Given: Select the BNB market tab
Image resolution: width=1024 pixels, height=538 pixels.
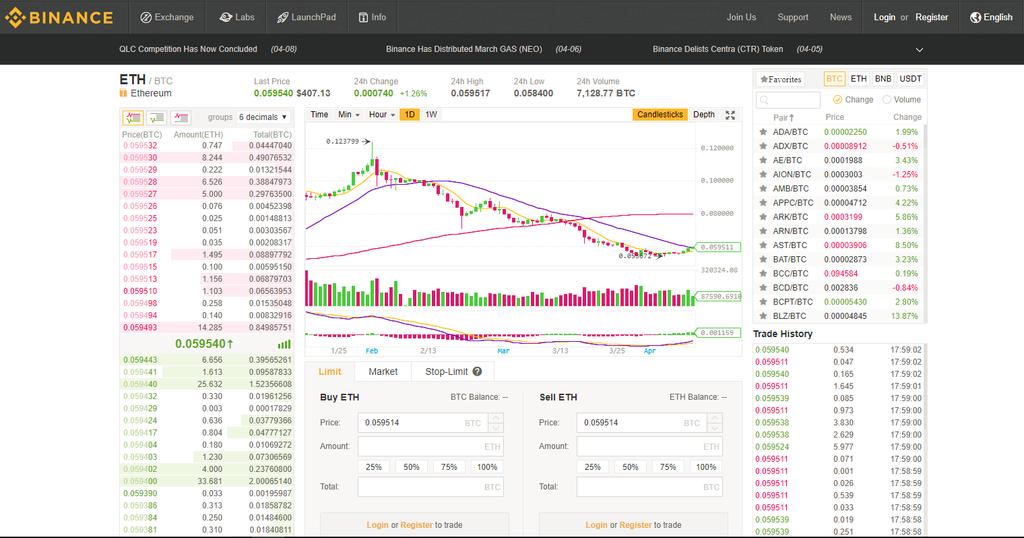Looking at the screenshot, I should 883,79.
